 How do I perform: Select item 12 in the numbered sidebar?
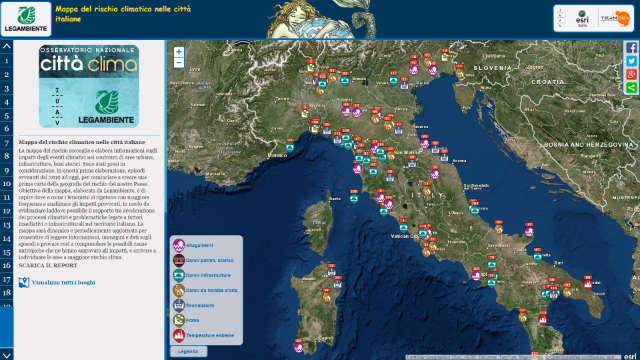click(x=7, y=211)
